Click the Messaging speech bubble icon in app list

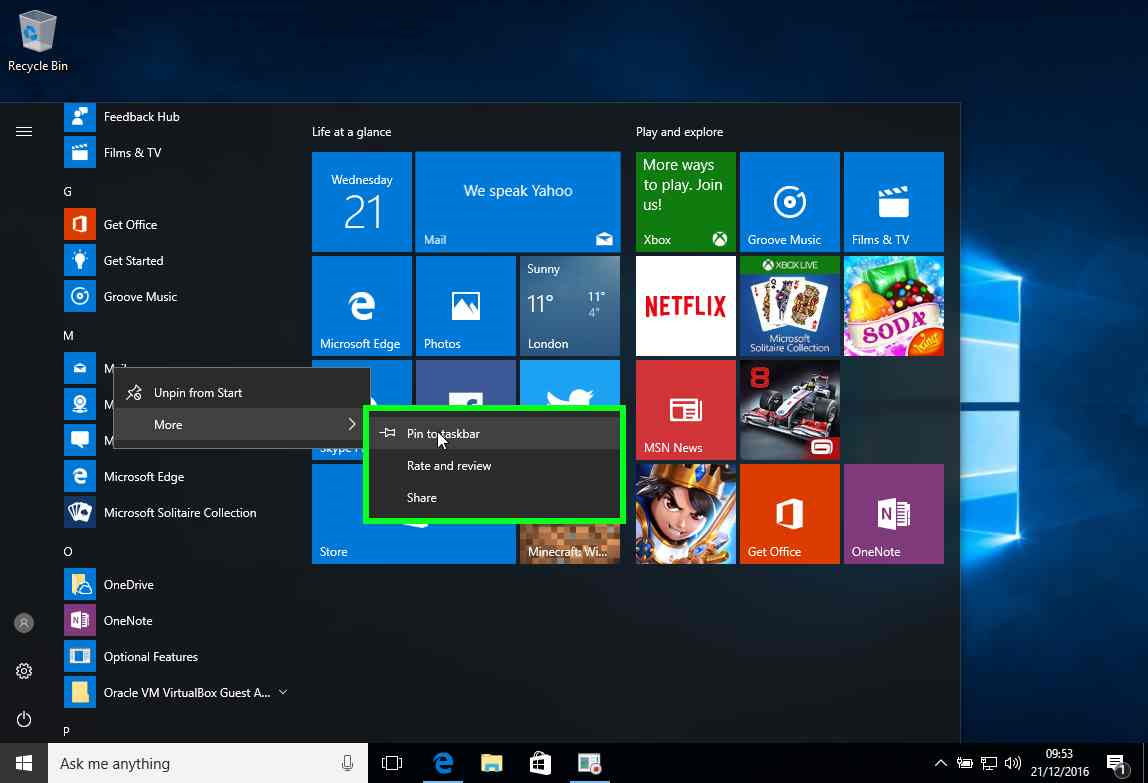[80, 440]
